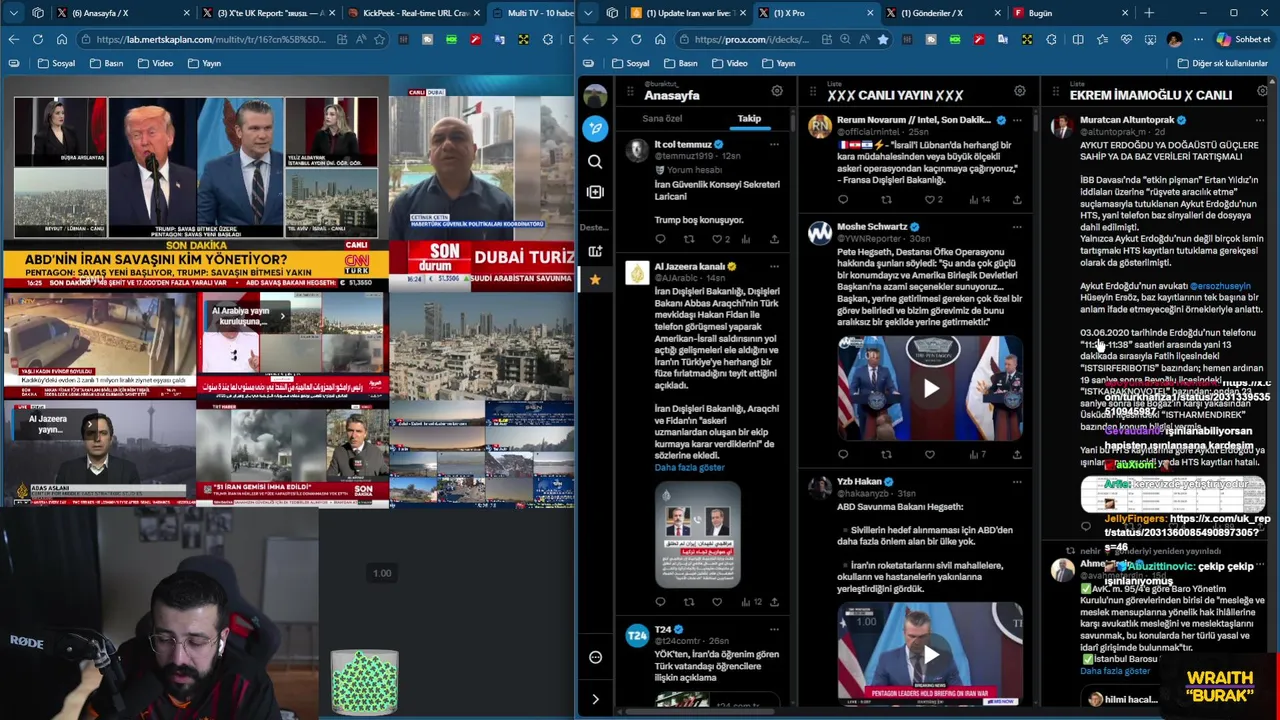
Task: Open more menu on Al Jazeera kanalı post
Action: coord(774,266)
